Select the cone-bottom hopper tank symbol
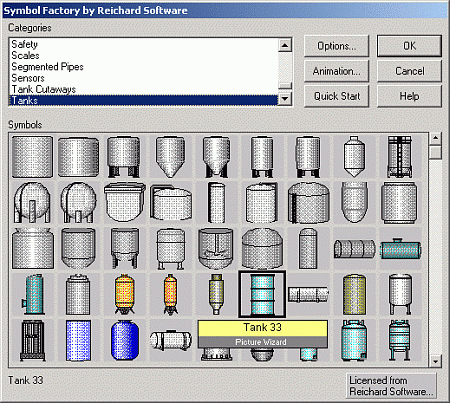 170,157
